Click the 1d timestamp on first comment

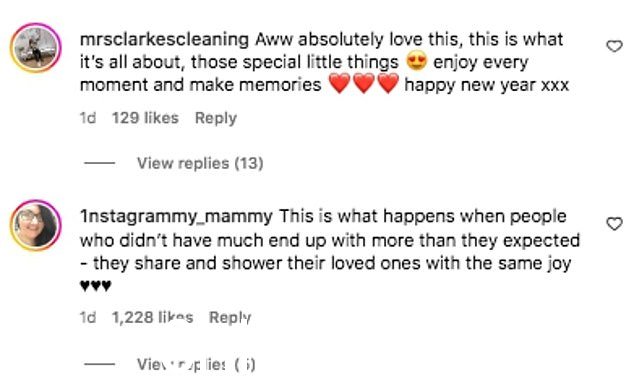point(88,118)
